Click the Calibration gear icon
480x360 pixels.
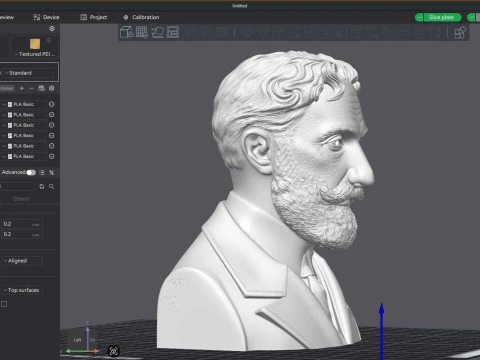click(126, 17)
